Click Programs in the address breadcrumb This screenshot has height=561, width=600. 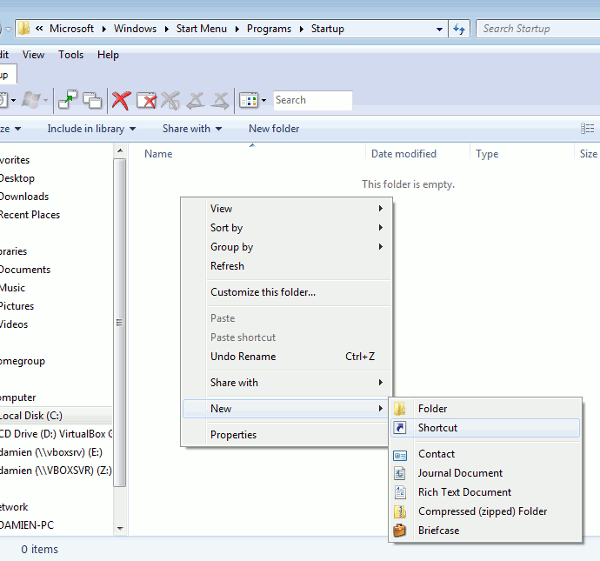tap(269, 29)
